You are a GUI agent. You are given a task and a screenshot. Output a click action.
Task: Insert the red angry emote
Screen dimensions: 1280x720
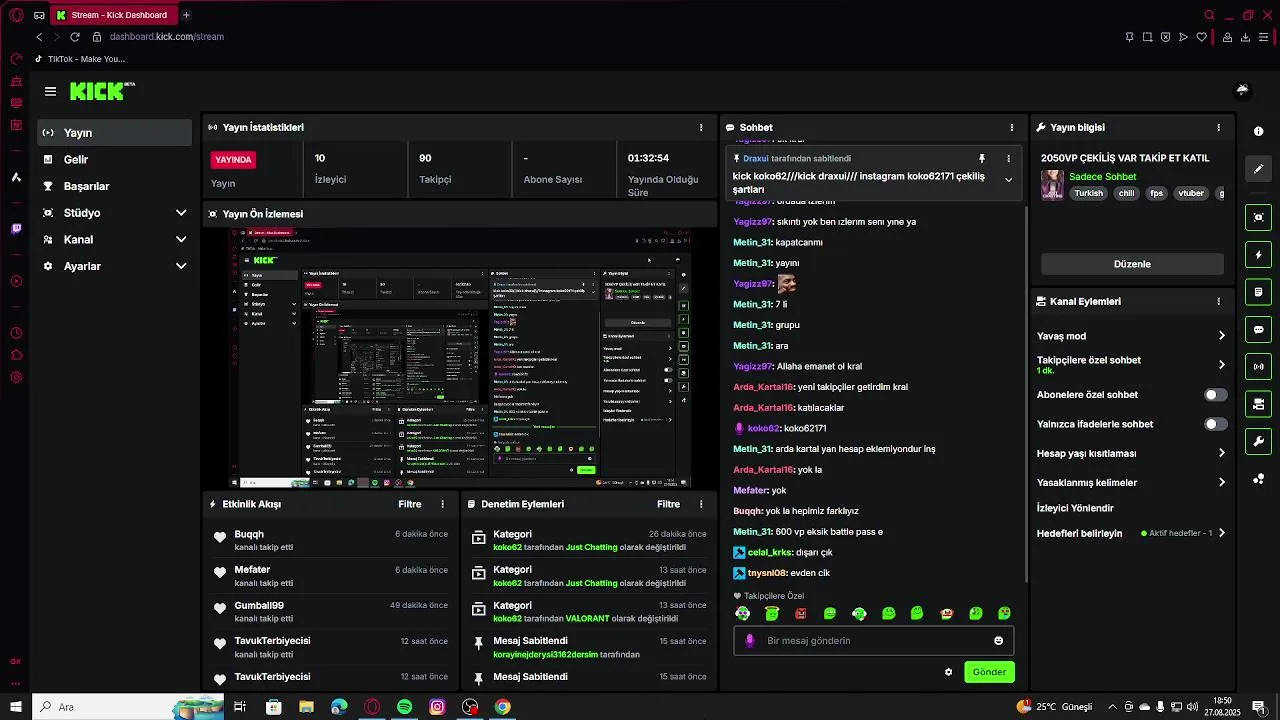pyautogui.click(x=801, y=613)
